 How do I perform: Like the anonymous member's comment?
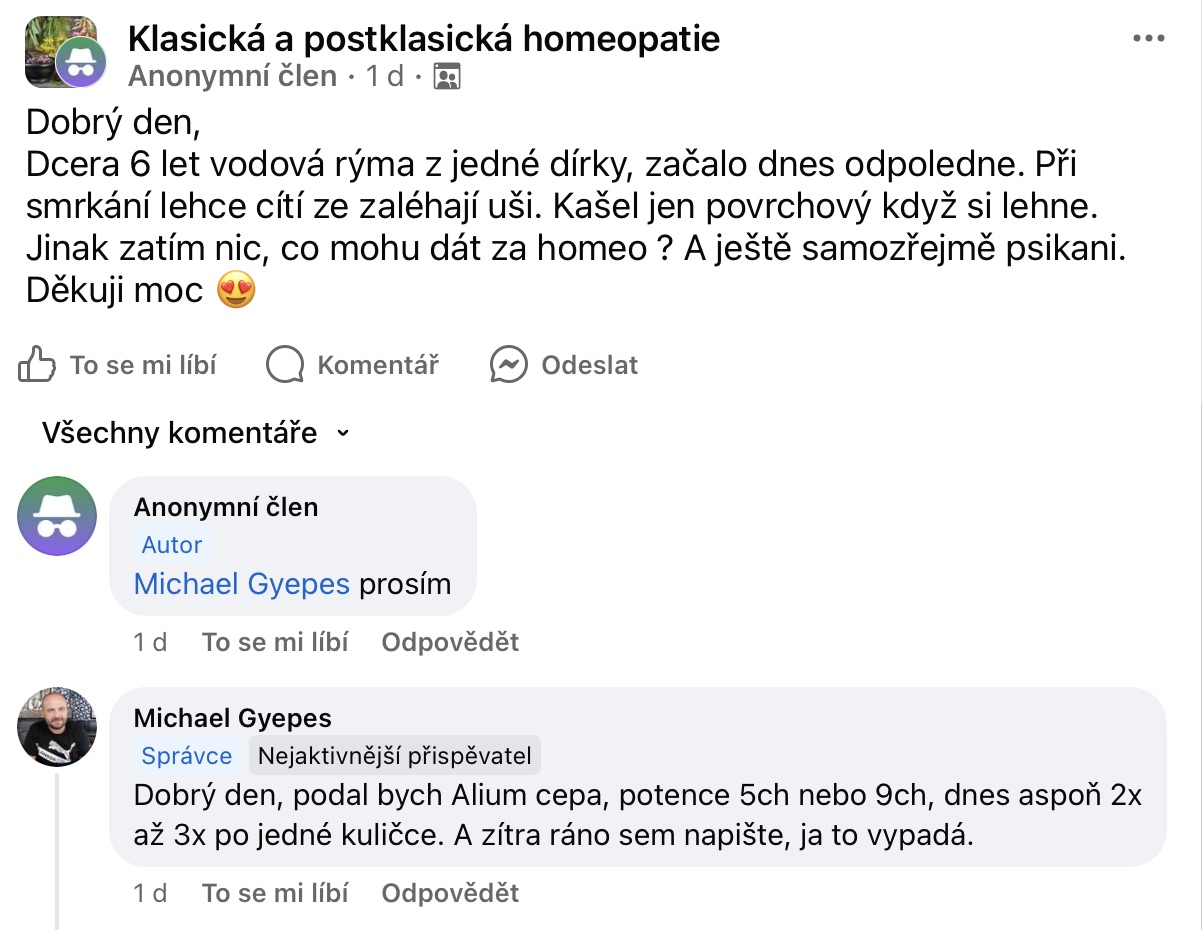(x=275, y=642)
